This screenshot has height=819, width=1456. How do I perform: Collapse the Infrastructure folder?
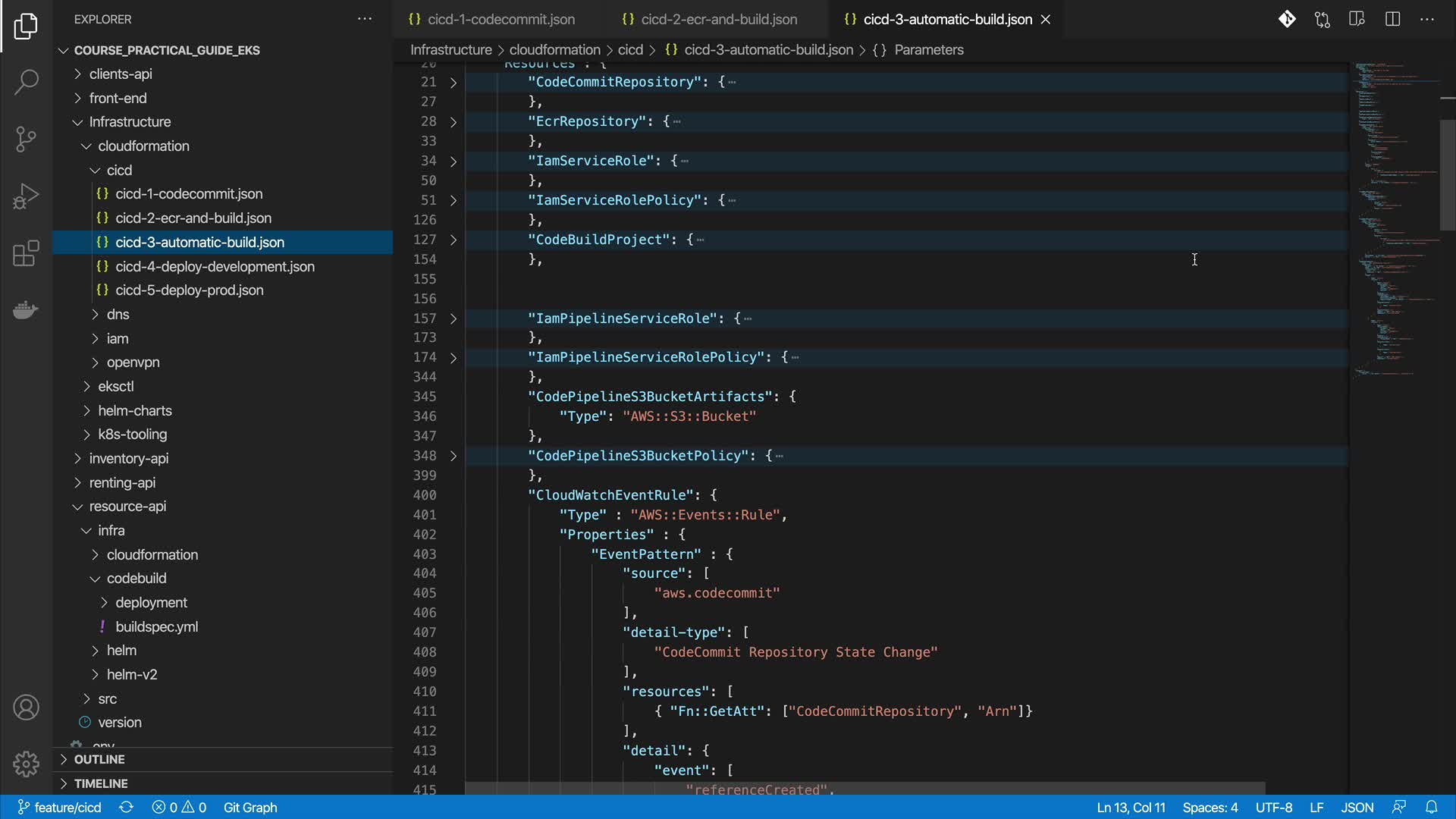coord(129,122)
